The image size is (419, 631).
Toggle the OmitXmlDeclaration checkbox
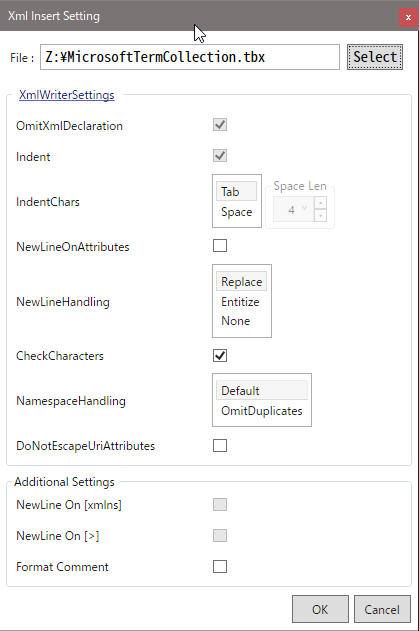coord(220,125)
